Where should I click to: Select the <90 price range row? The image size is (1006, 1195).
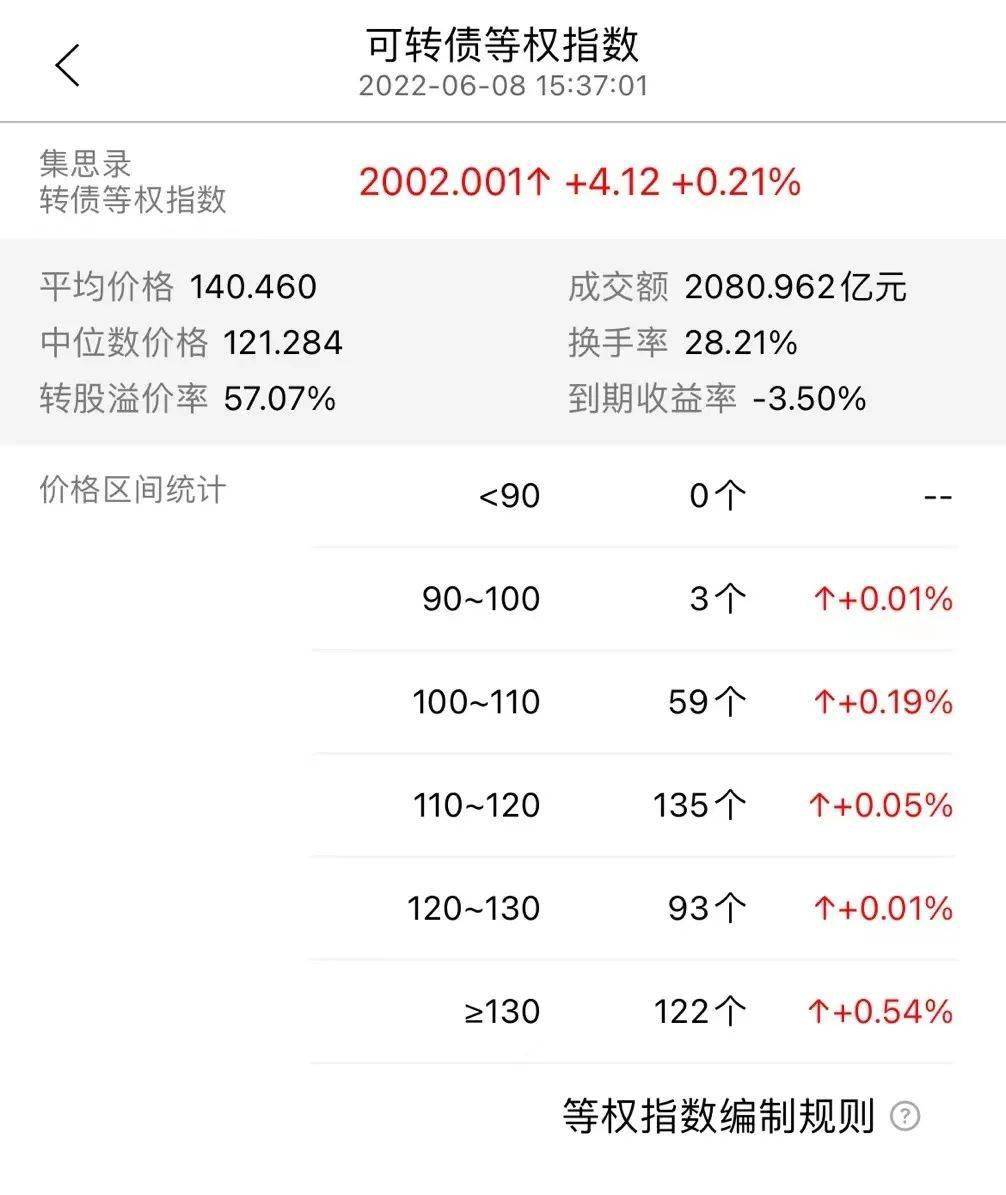633,496
